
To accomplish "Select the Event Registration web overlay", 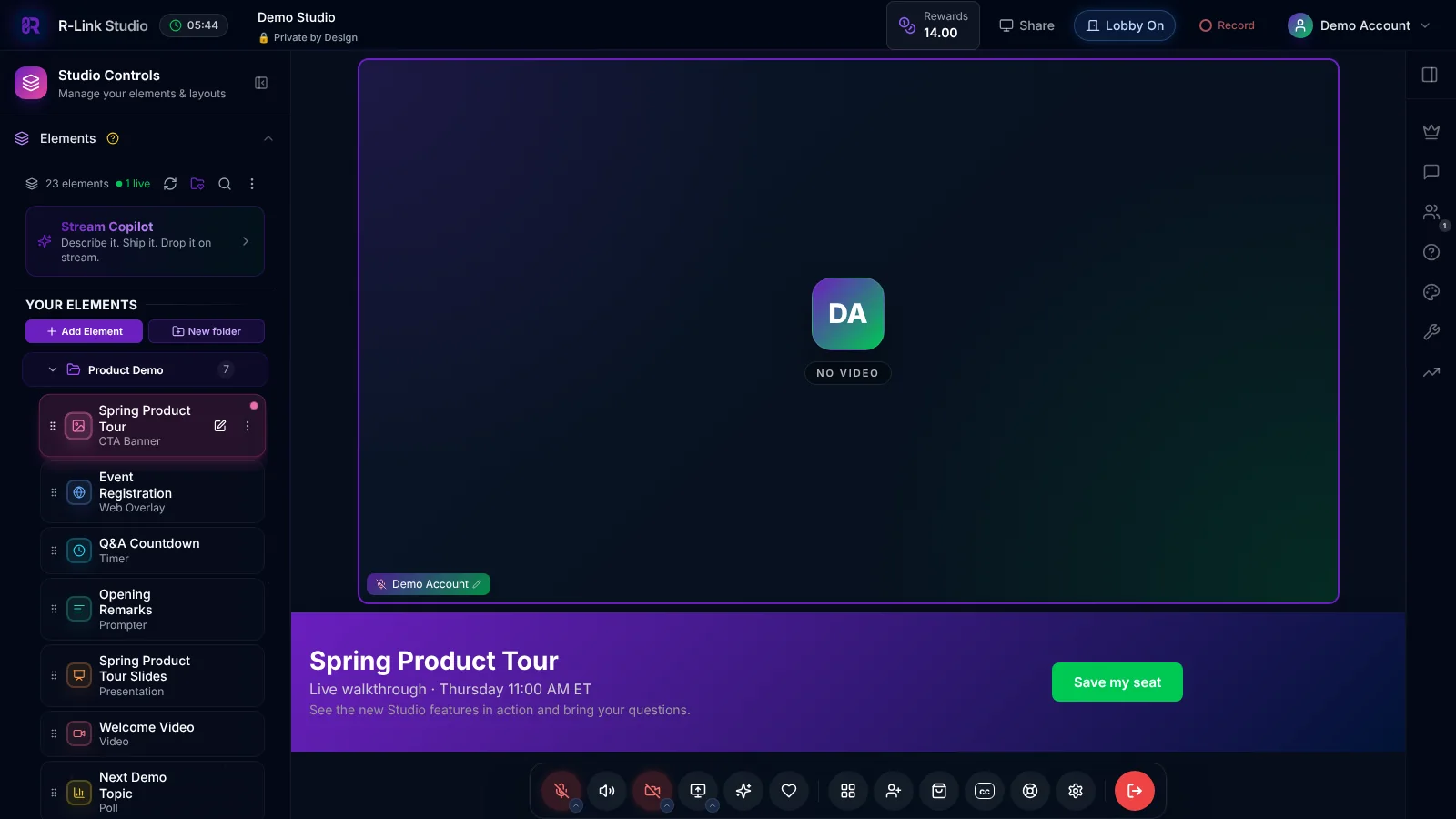I will click(152, 492).
